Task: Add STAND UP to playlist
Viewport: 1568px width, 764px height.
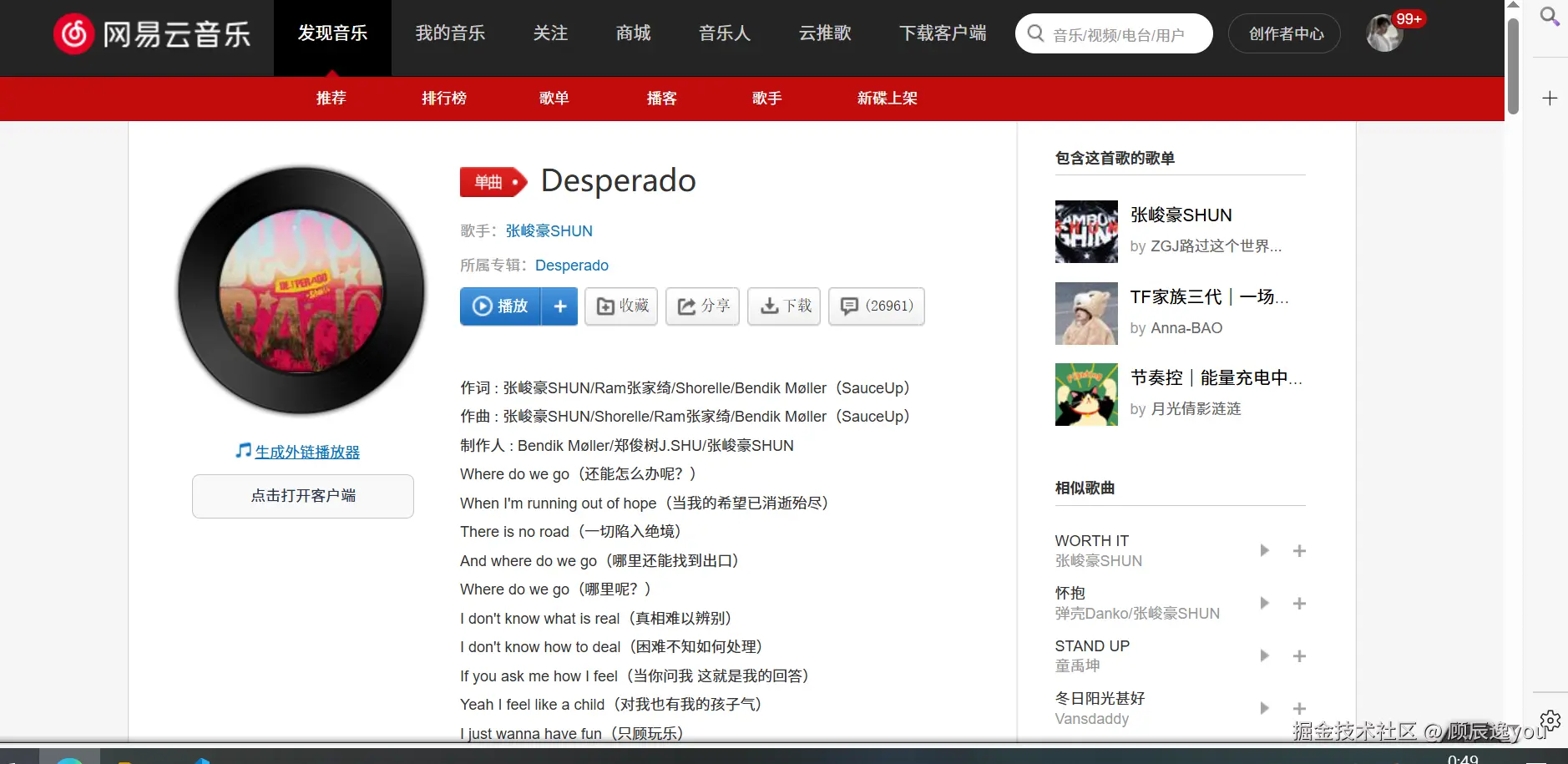Action: point(1299,656)
